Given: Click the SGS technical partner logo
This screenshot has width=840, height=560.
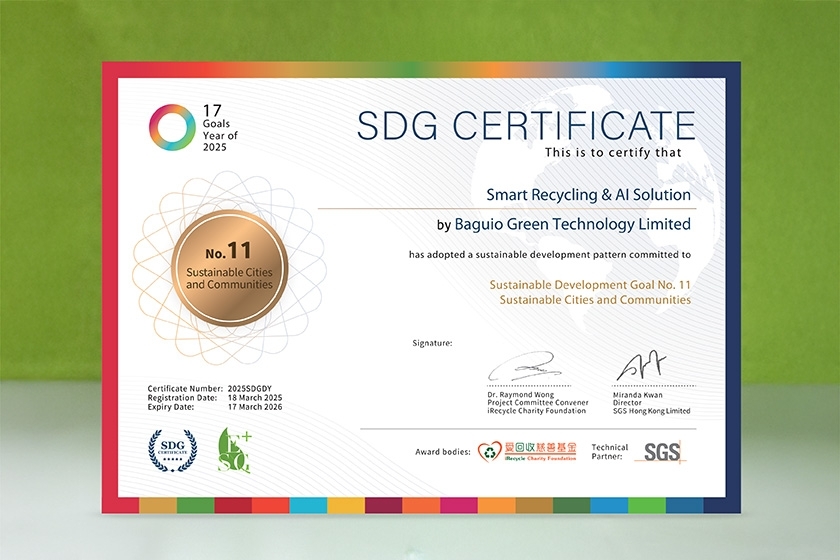Looking at the screenshot, I should pos(661,452).
